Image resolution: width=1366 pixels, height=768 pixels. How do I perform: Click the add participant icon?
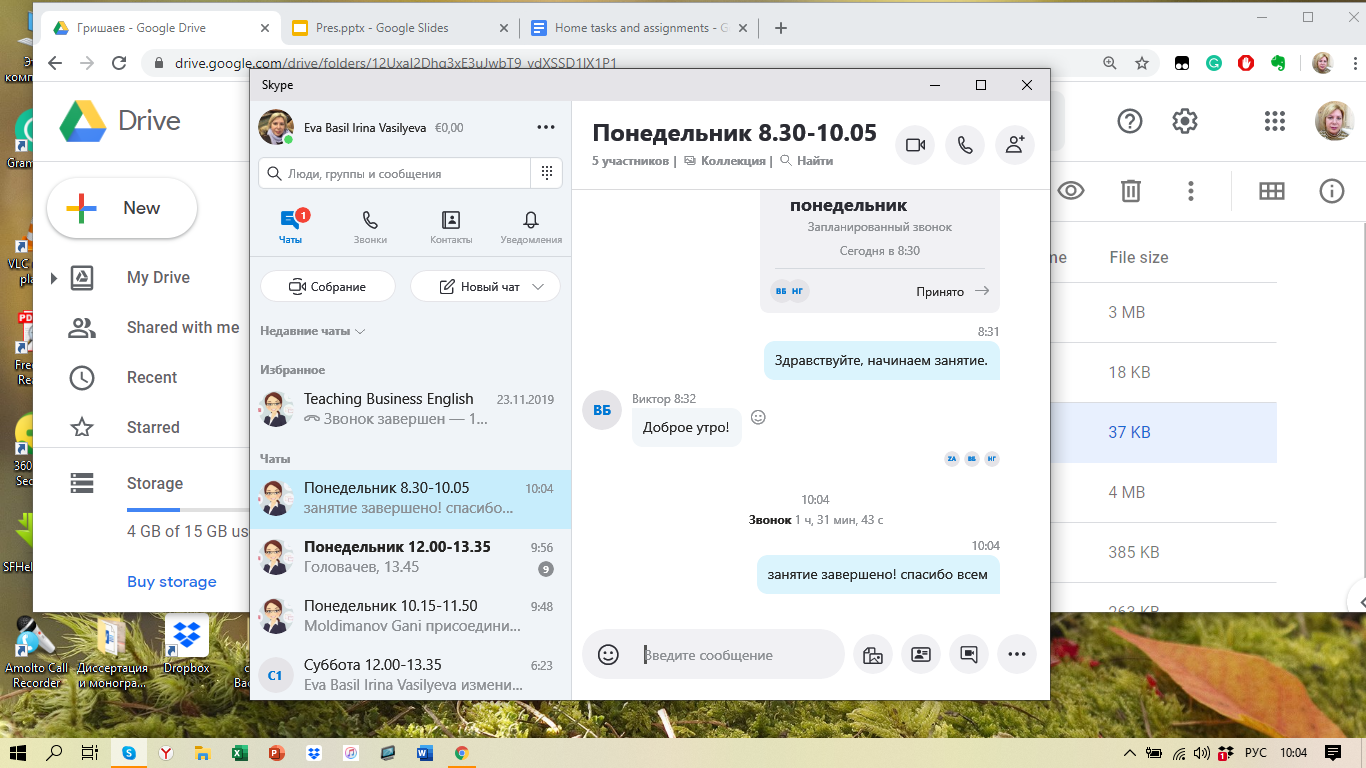[x=1014, y=145]
